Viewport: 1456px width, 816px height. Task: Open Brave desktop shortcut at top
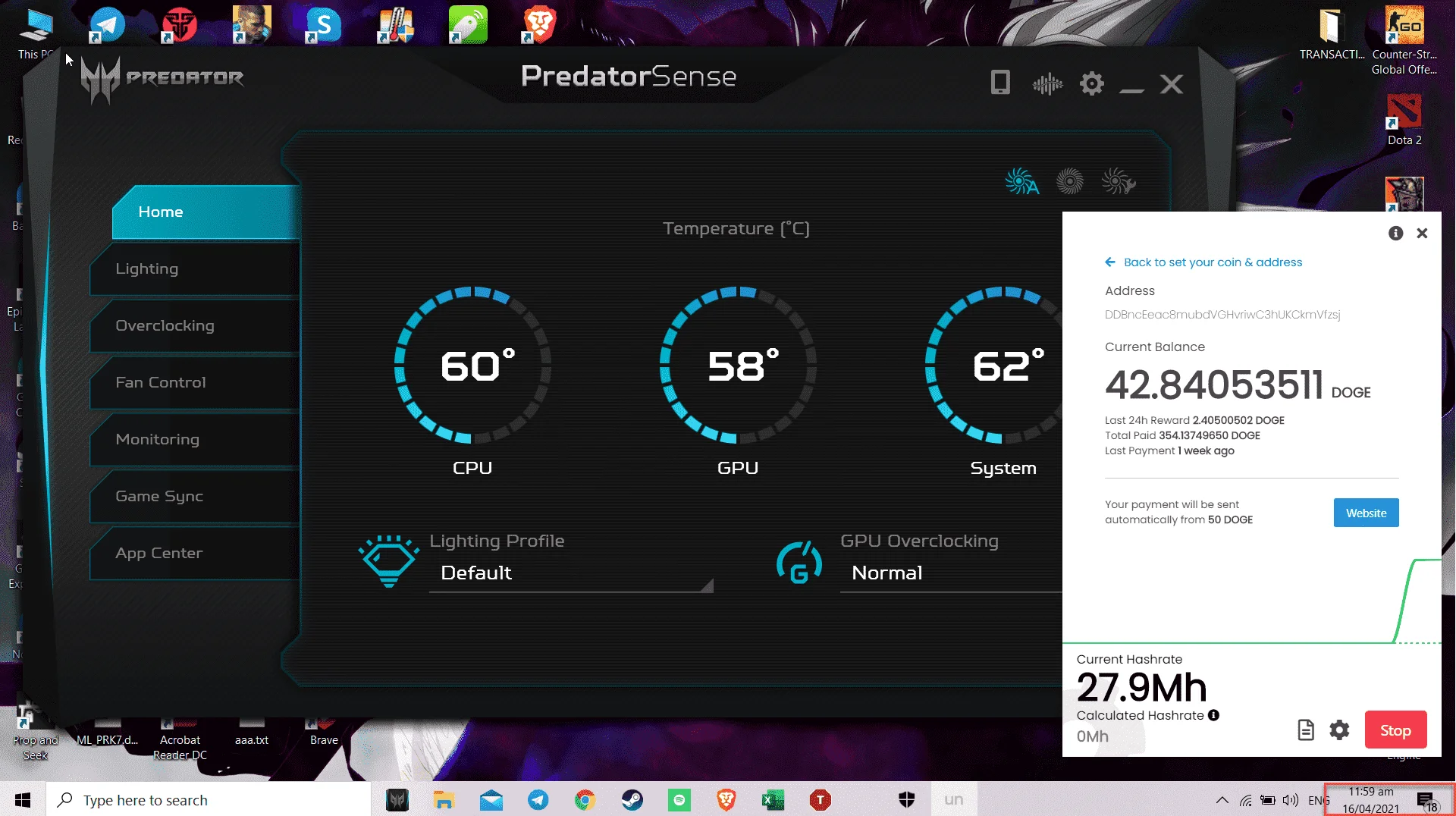[x=540, y=24]
